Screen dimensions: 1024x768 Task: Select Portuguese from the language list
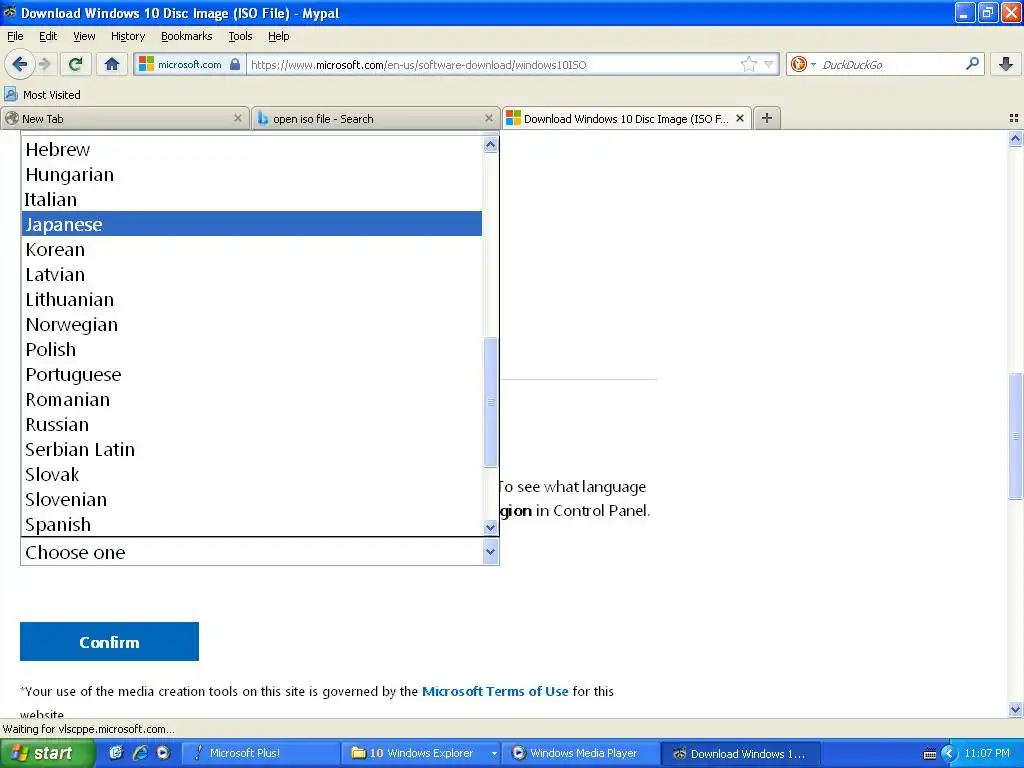252,374
